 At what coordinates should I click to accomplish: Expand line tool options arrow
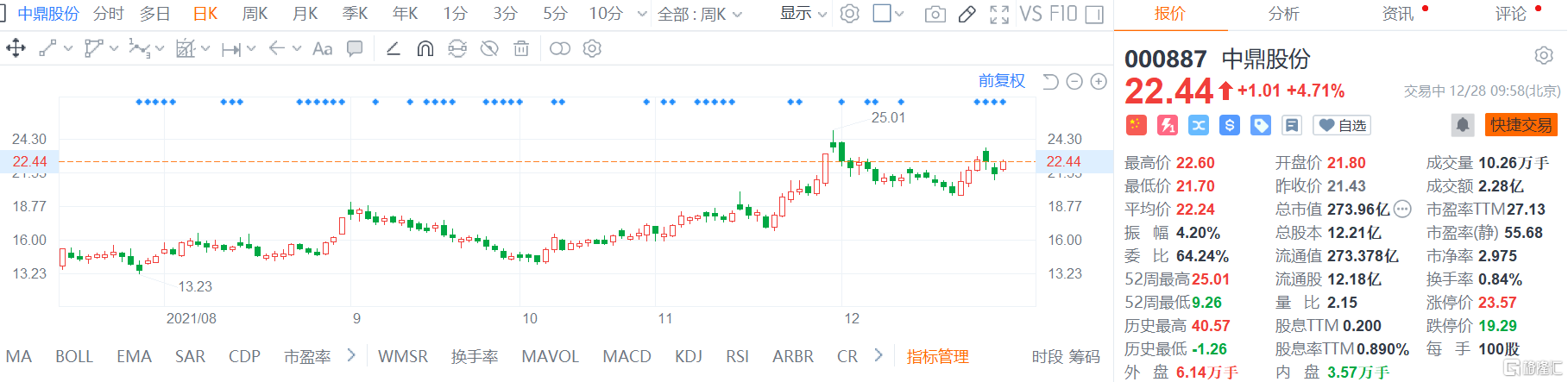[x=67, y=49]
